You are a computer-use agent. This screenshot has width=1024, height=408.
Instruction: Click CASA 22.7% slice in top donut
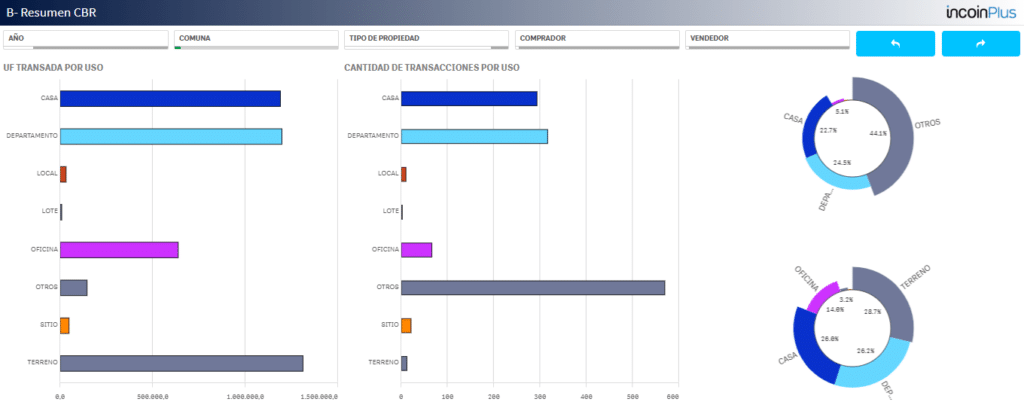[x=814, y=131]
